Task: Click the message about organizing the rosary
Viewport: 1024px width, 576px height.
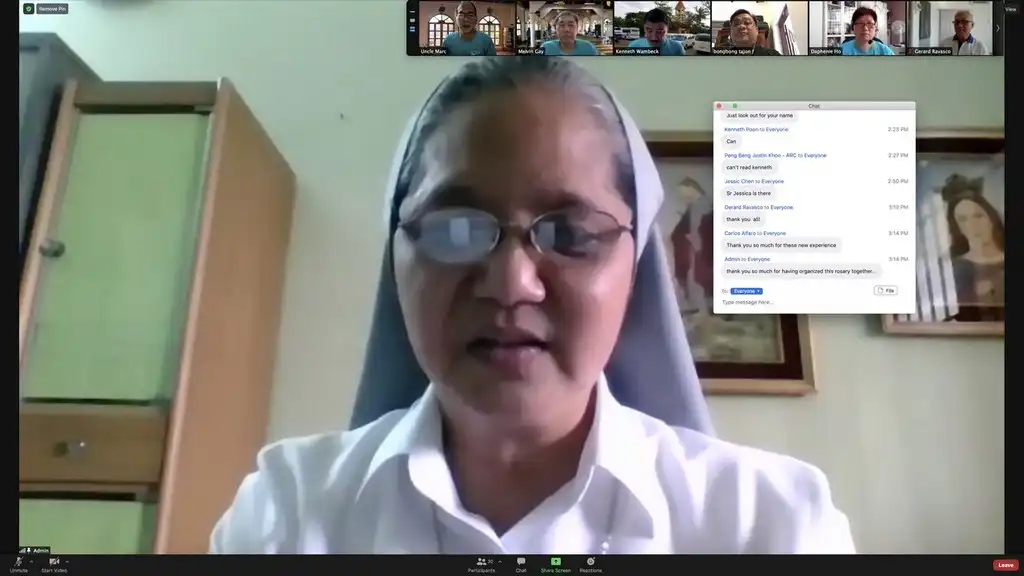Action: (x=801, y=271)
